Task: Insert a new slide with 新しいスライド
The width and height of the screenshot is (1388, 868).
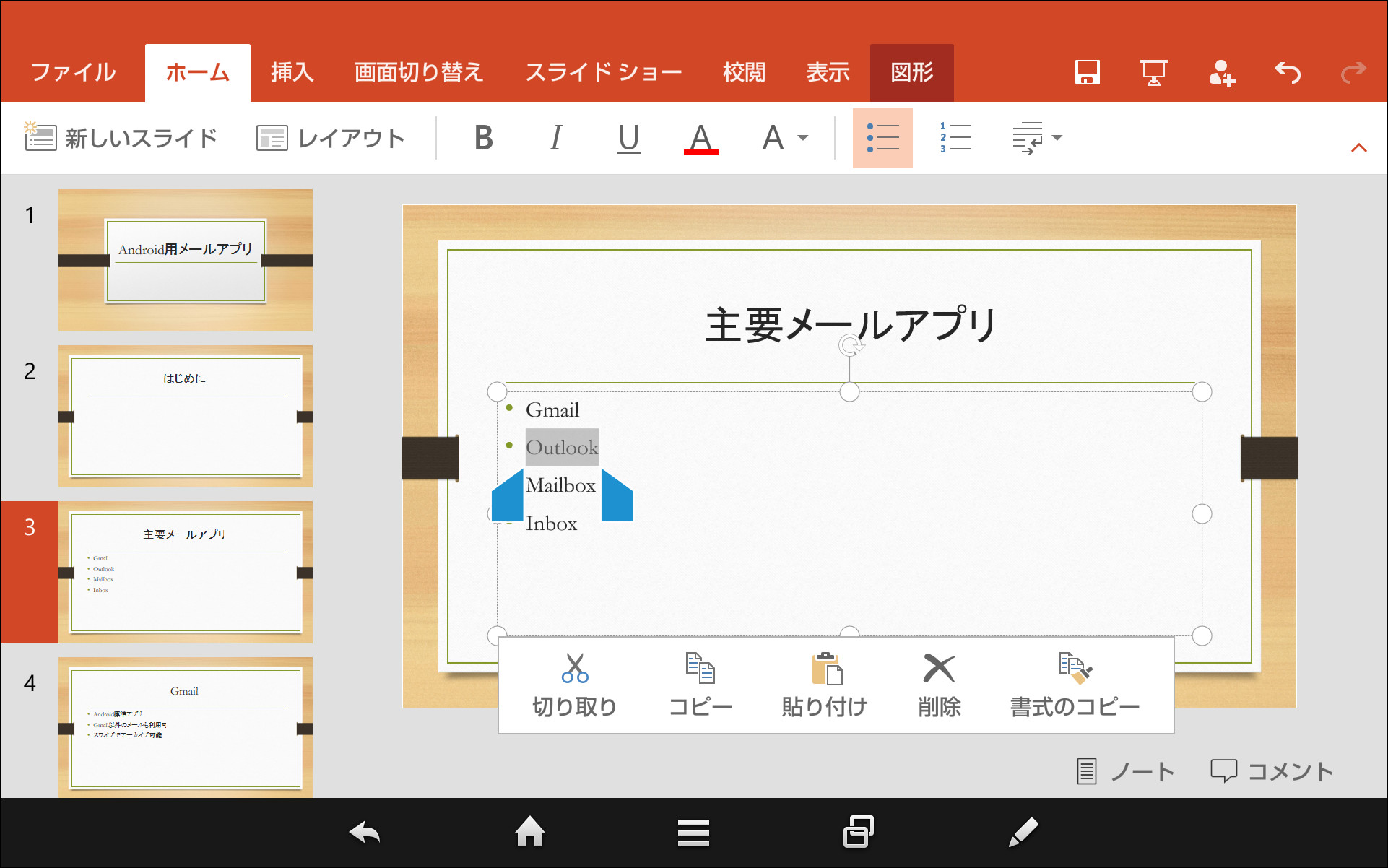Action: (123, 137)
